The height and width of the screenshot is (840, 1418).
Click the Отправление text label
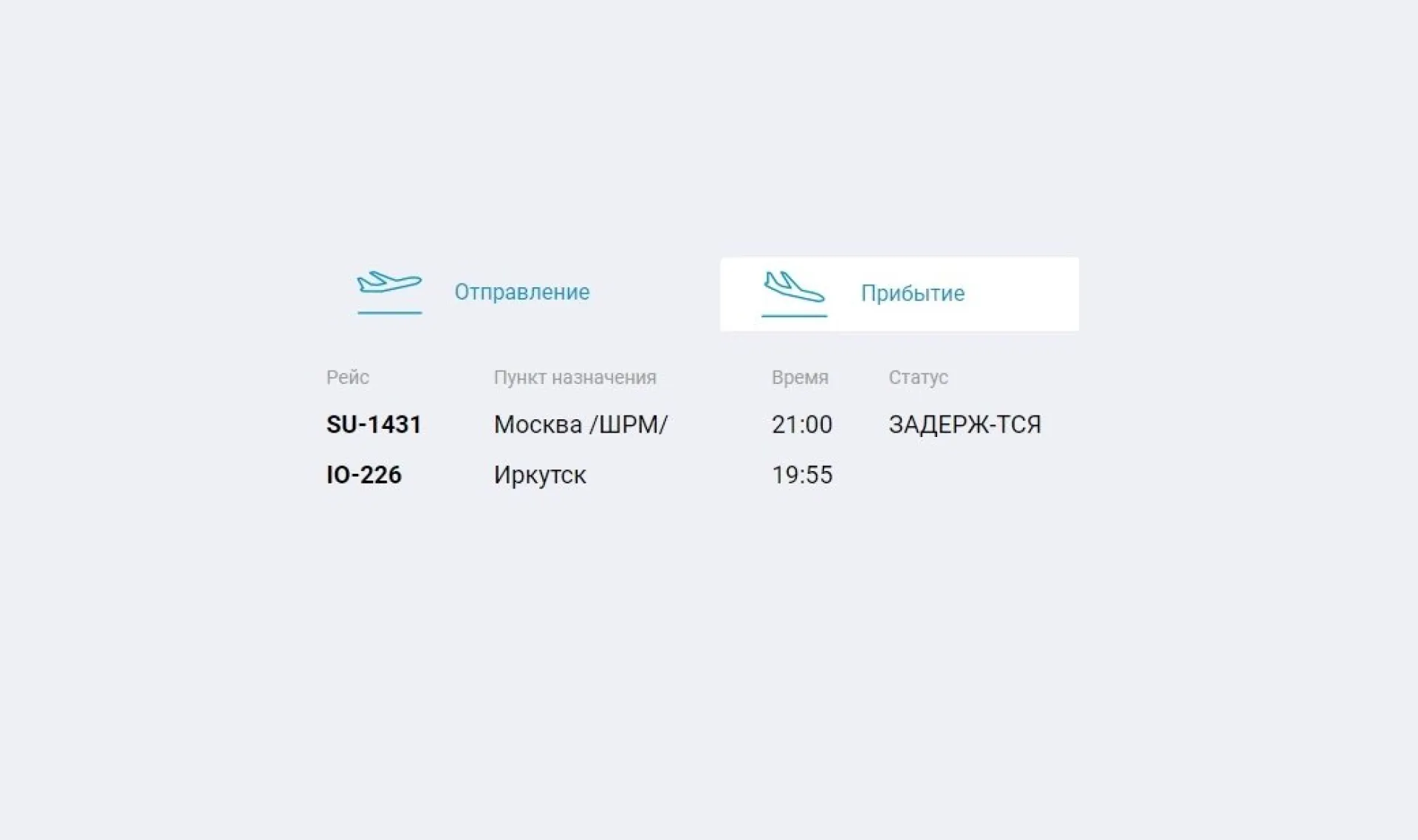coord(521,292)
